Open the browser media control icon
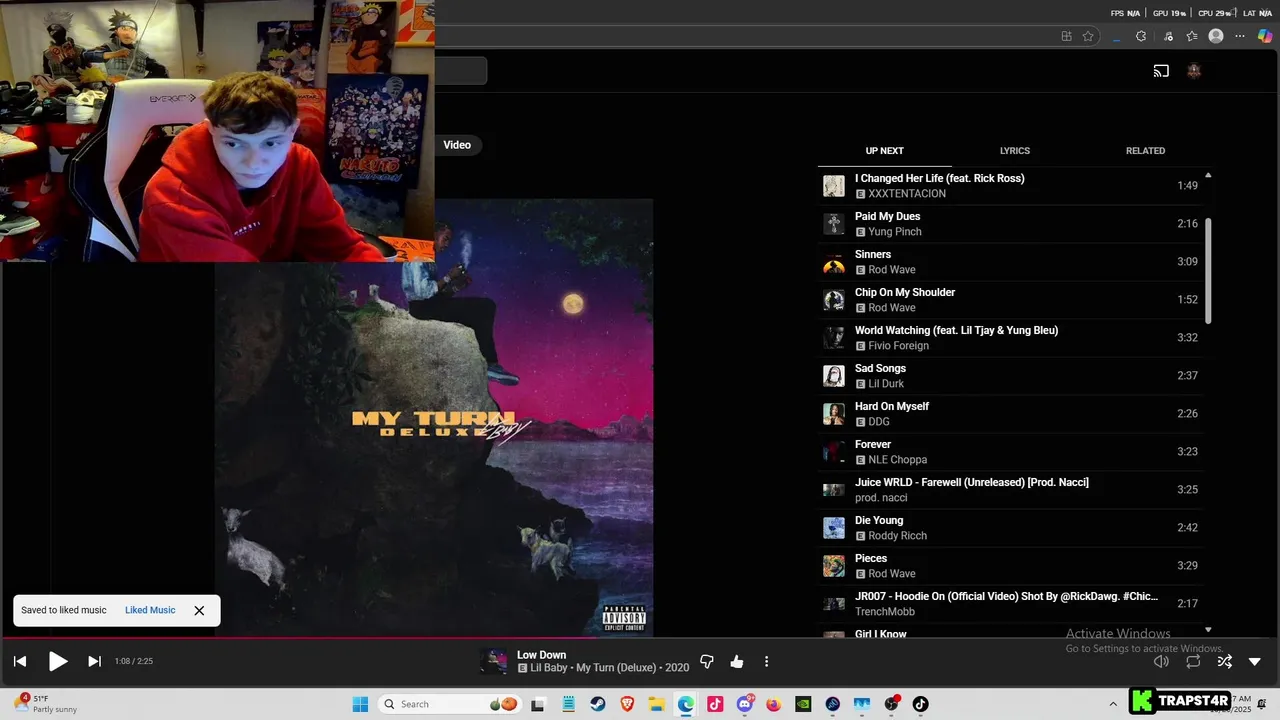Viewport: 1280px width, 720px height. tap(1168, 36)
